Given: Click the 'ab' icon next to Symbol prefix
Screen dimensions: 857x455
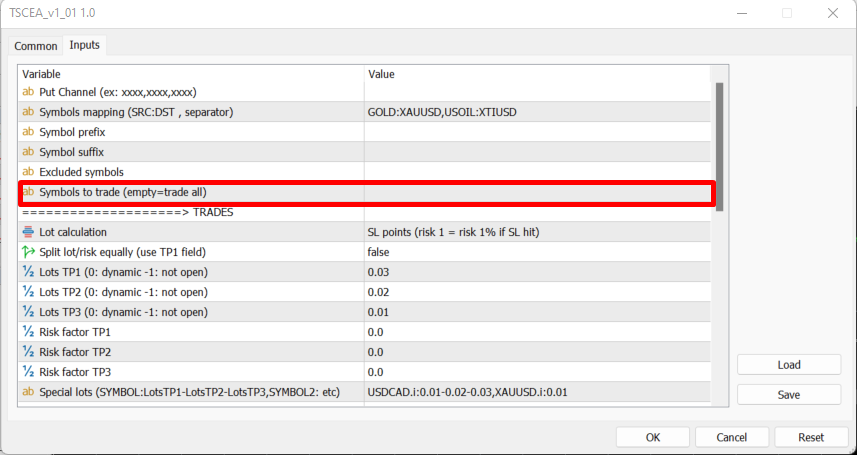Looking at the screenshot, I should pyautogui.click(x=28, y=132).
